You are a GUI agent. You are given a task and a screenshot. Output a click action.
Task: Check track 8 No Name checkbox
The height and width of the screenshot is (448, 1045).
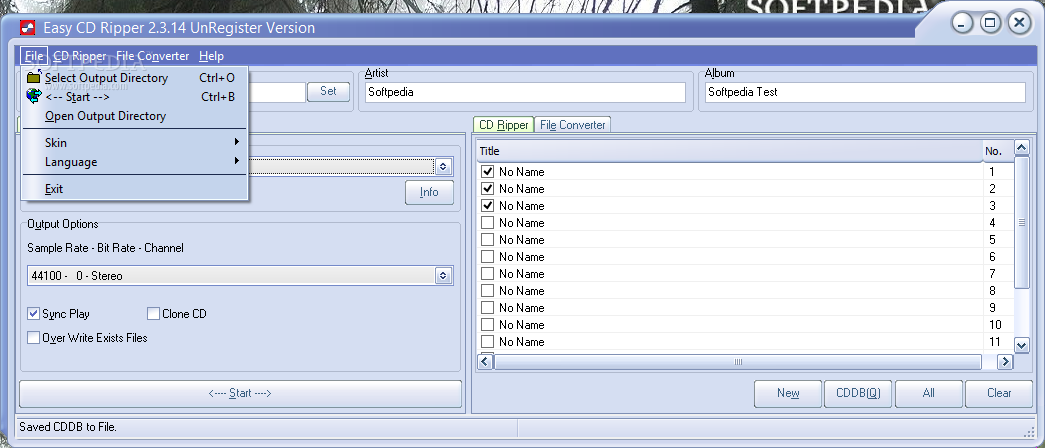487,291
